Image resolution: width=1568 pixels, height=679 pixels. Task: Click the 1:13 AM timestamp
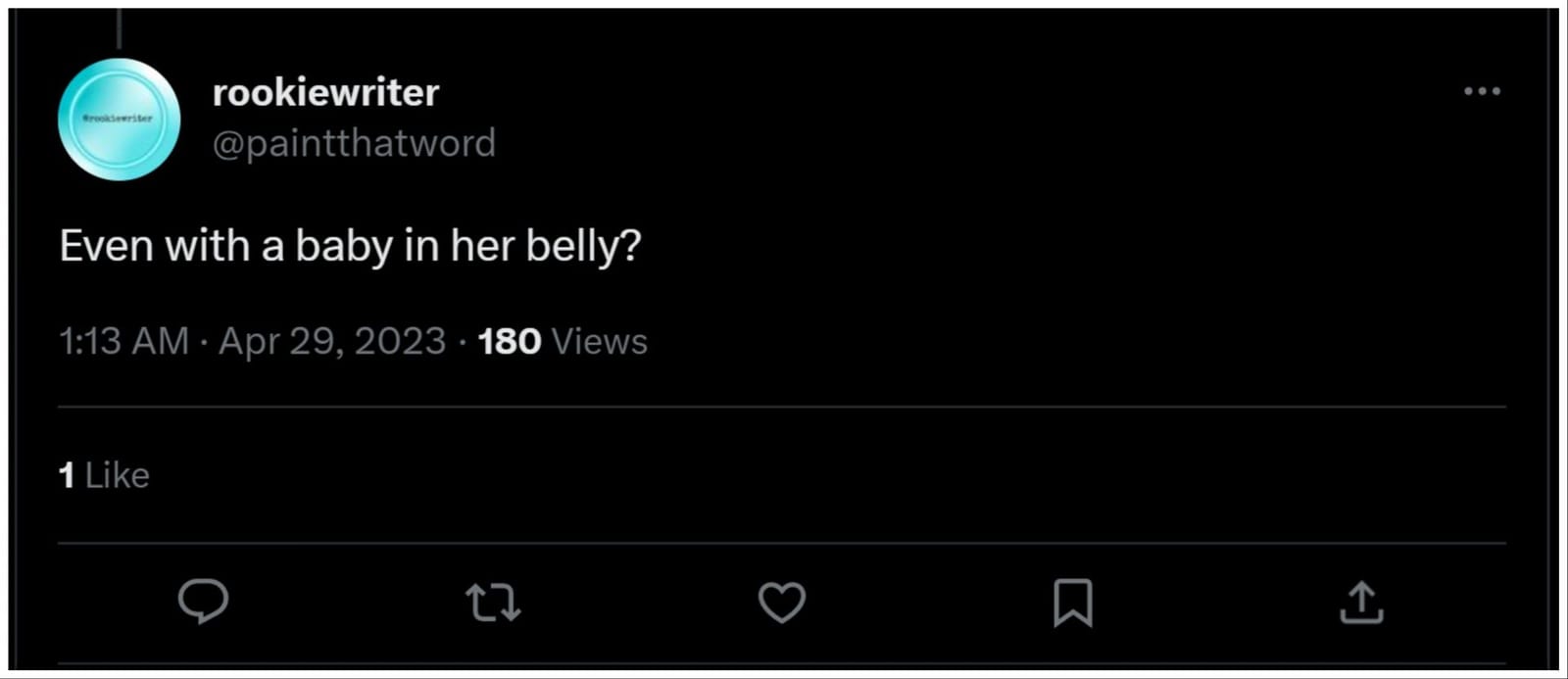coord(123,341)
